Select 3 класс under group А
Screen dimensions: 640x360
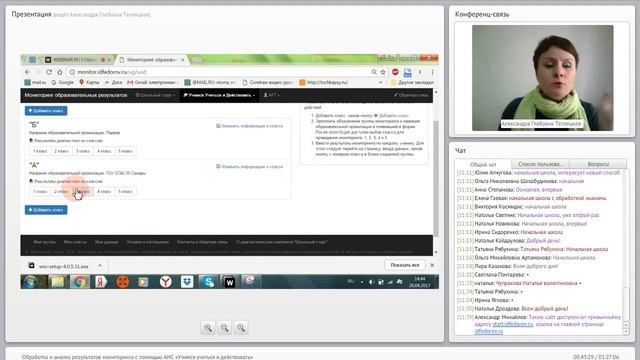82,191
